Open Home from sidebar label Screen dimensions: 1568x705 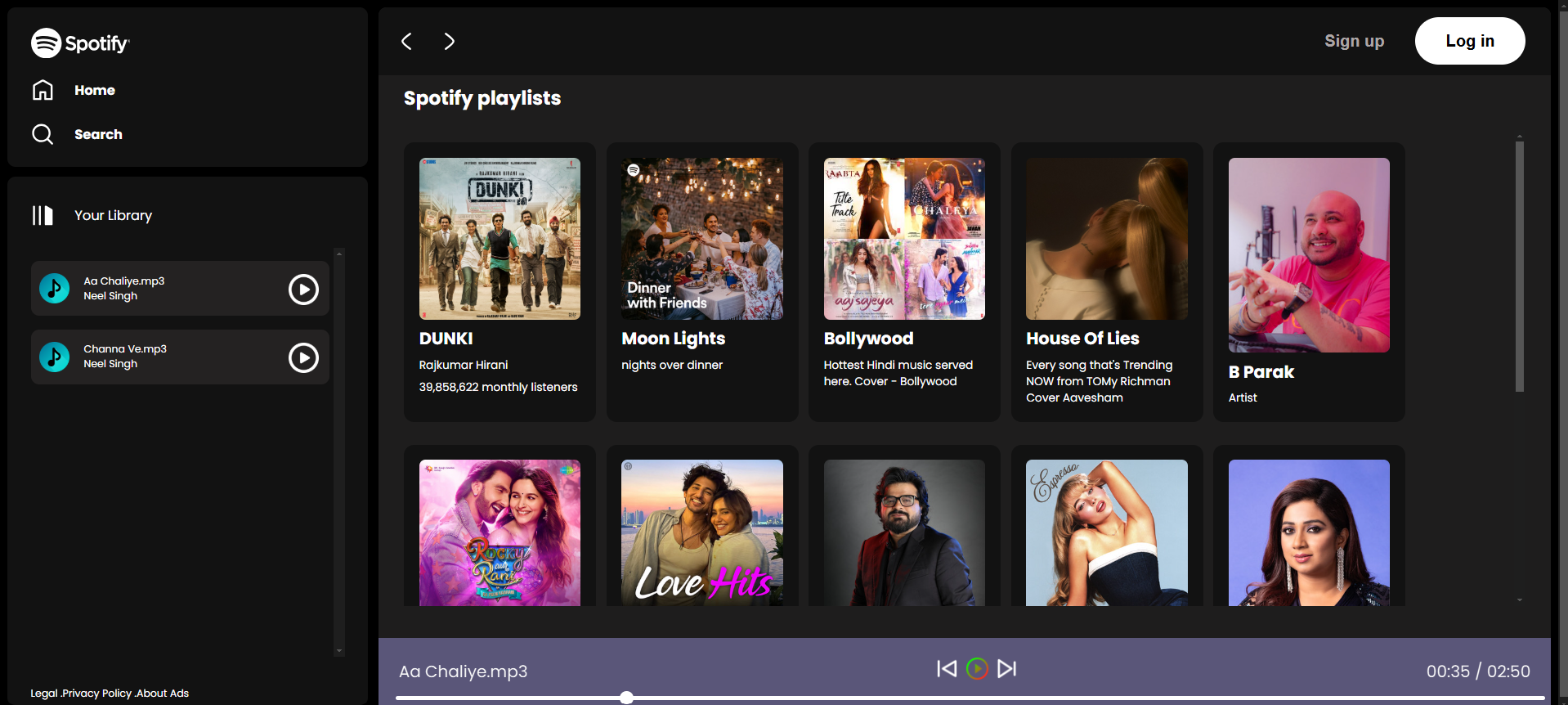click(95, 90)
